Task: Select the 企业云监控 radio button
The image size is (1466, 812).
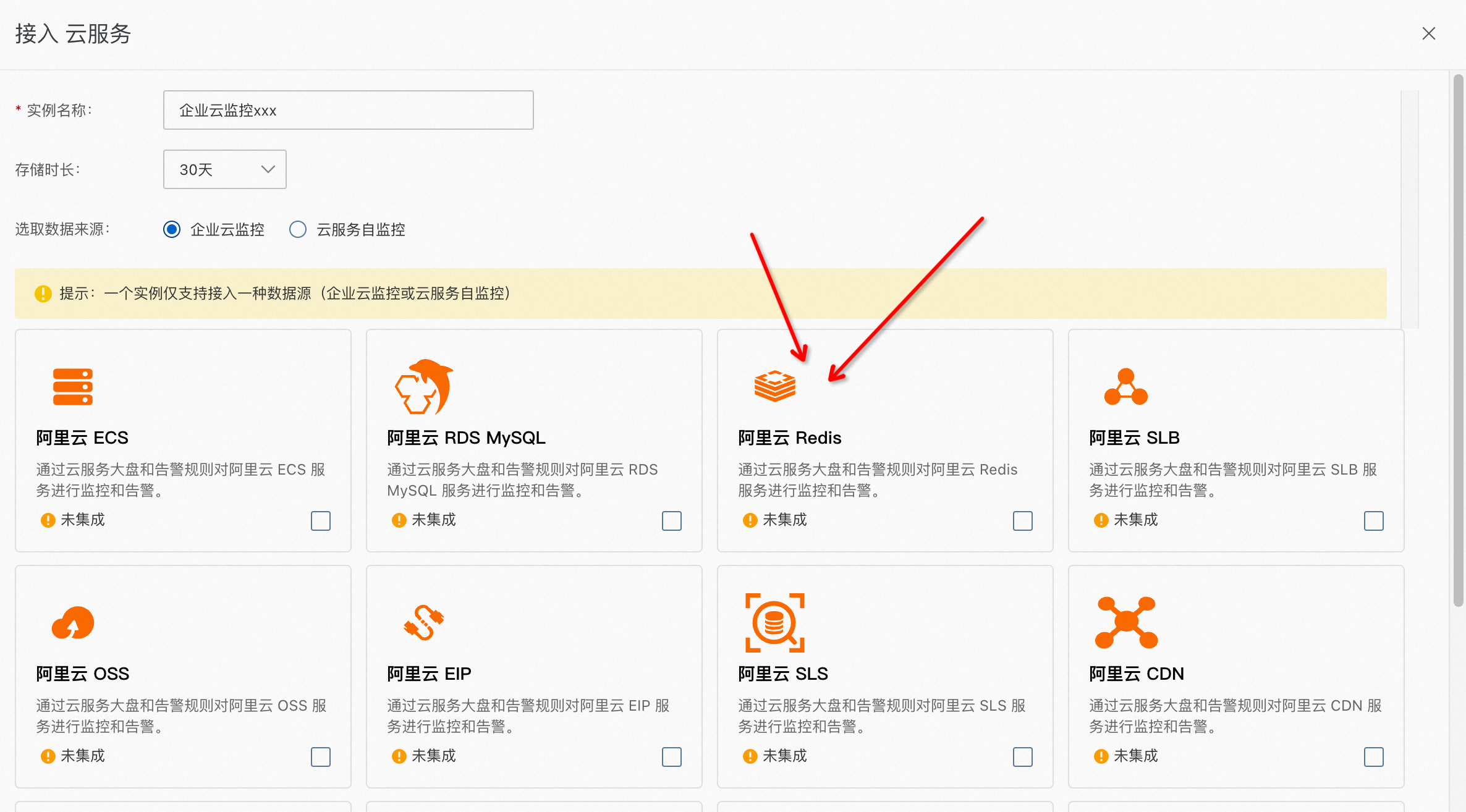Action: coord(172,229)
